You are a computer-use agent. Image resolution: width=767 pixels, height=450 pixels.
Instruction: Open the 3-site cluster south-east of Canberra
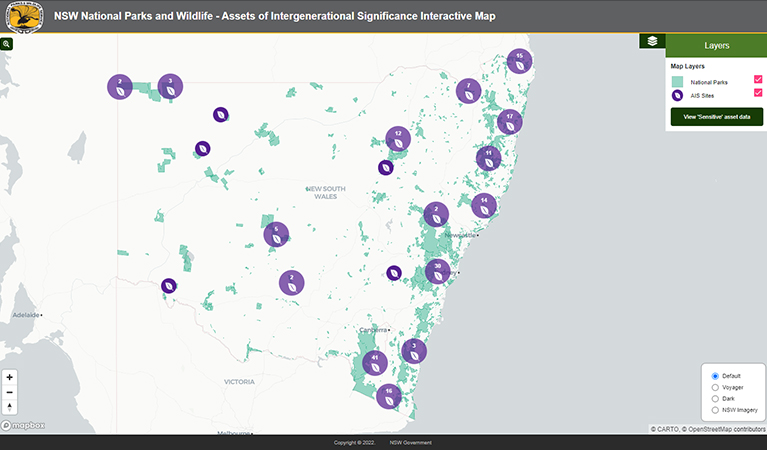pyautogui.click(x=414, y=352)
